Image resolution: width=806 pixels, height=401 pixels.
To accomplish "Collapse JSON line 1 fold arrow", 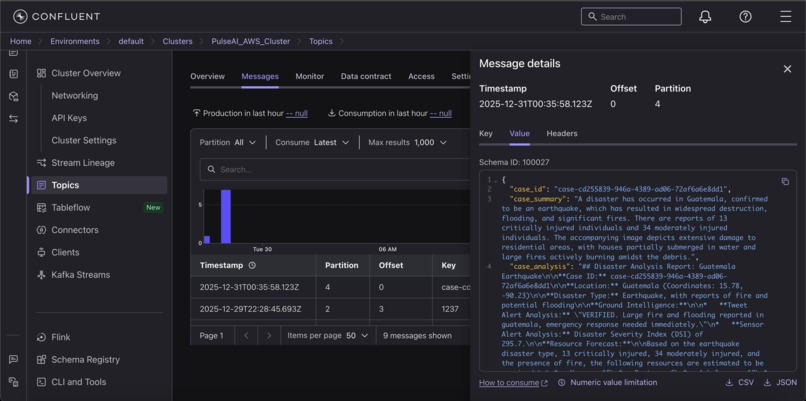I will [496, 179].
